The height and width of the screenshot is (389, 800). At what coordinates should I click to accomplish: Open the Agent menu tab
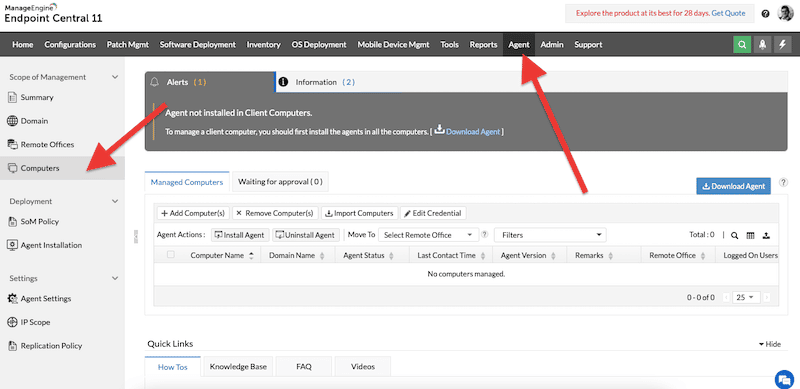519,44
